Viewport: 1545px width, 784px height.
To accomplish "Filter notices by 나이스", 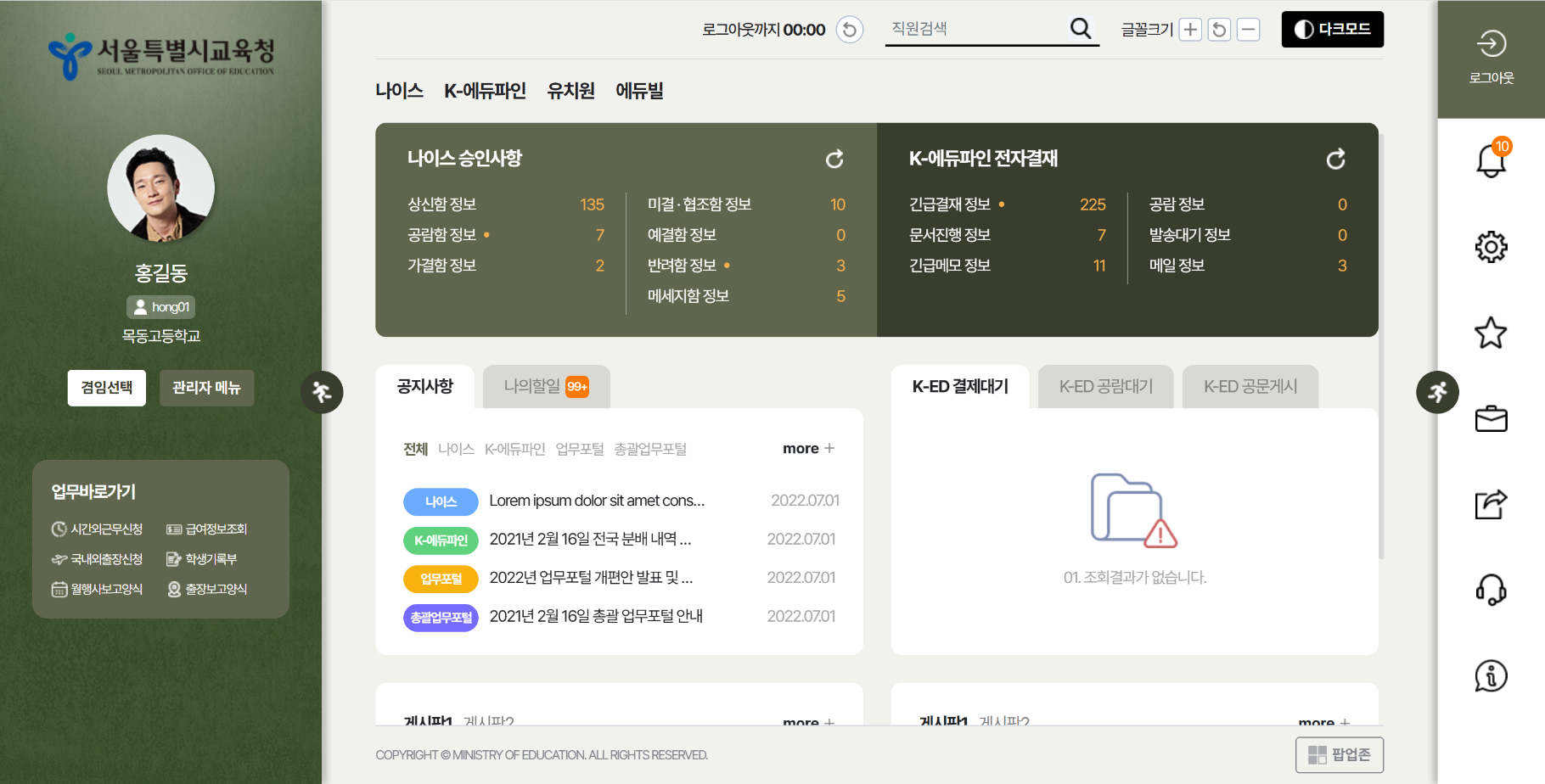I will point(456,449).
